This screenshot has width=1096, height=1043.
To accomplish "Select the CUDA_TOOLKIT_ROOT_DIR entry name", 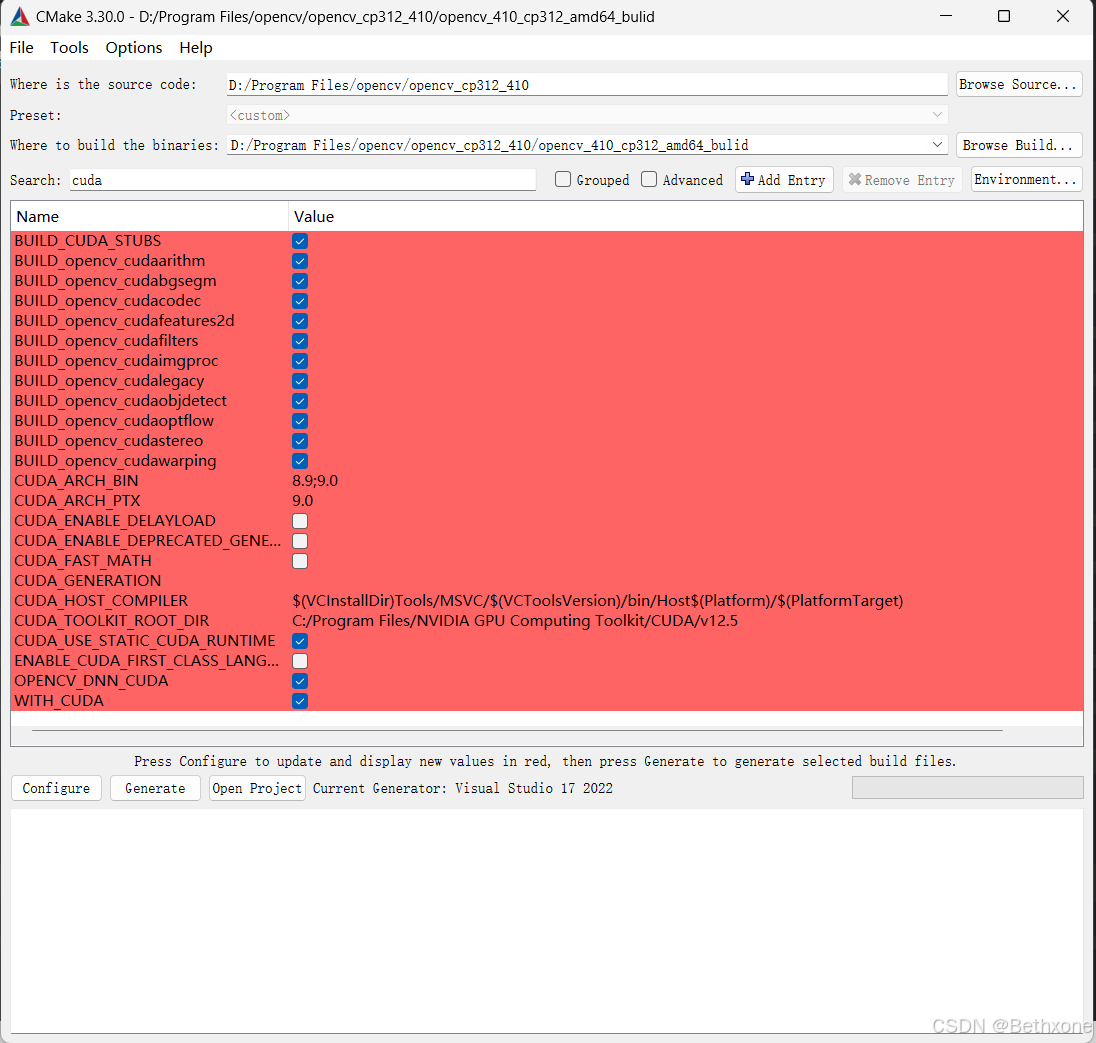I will [x=112, y=621].
